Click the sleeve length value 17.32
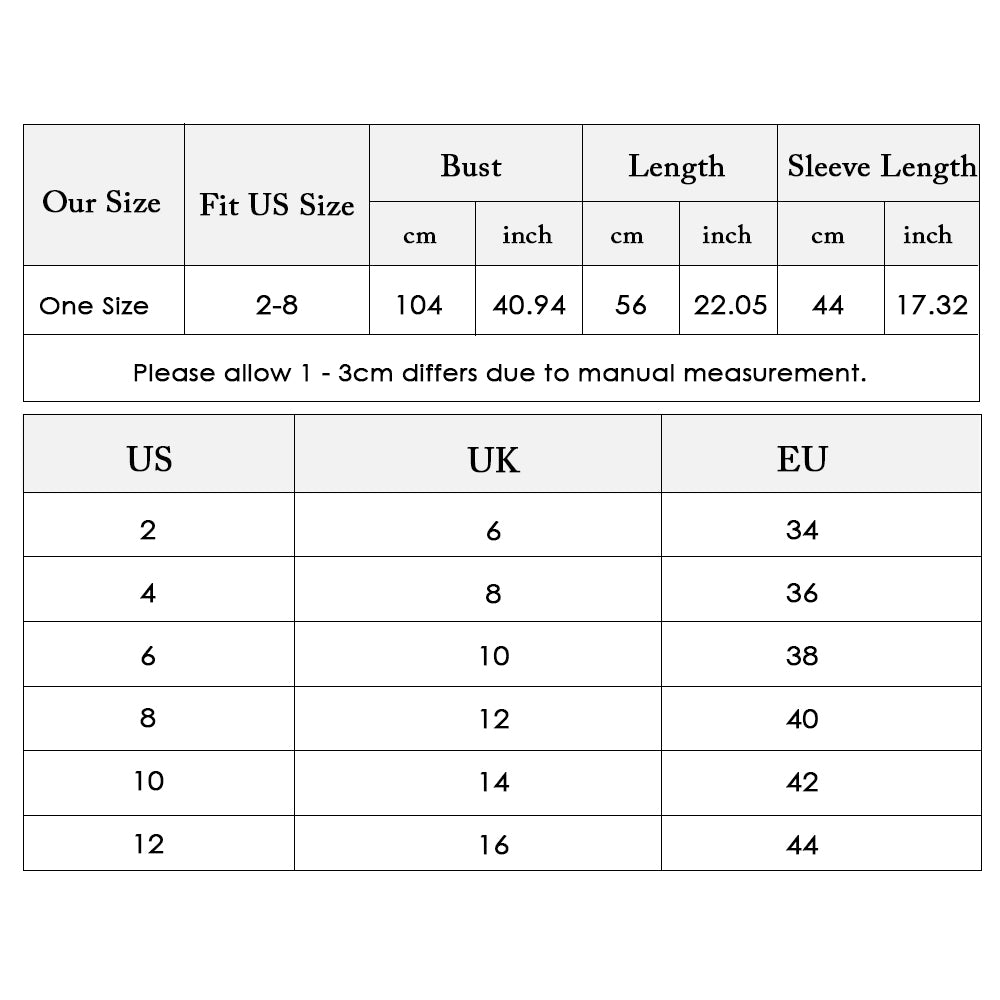The image size is (1000, 1000). pos(932,300)
